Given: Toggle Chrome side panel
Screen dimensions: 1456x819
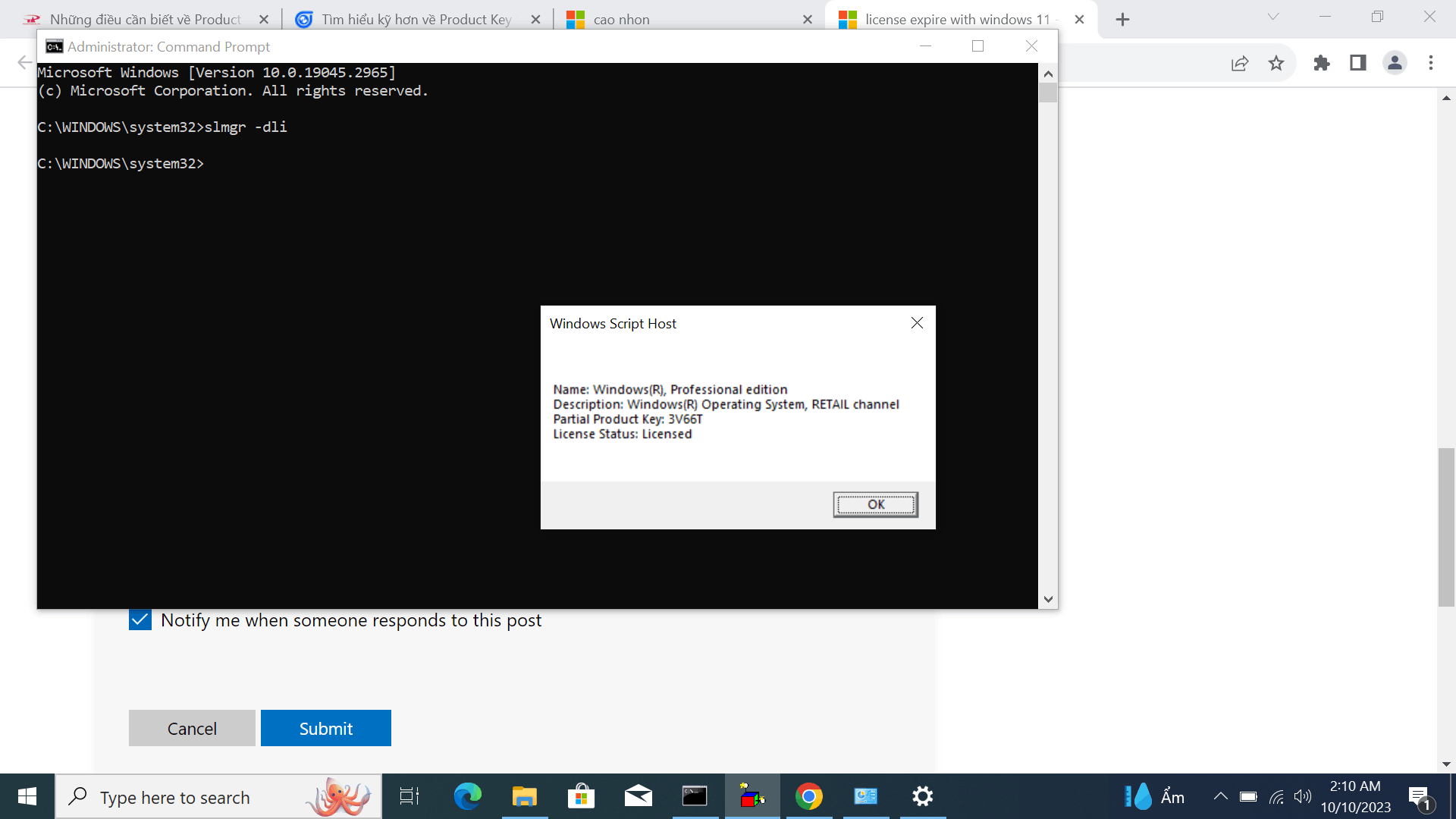Looking at the screenshot, I should pyautogui.click(x=1358, y=63).
